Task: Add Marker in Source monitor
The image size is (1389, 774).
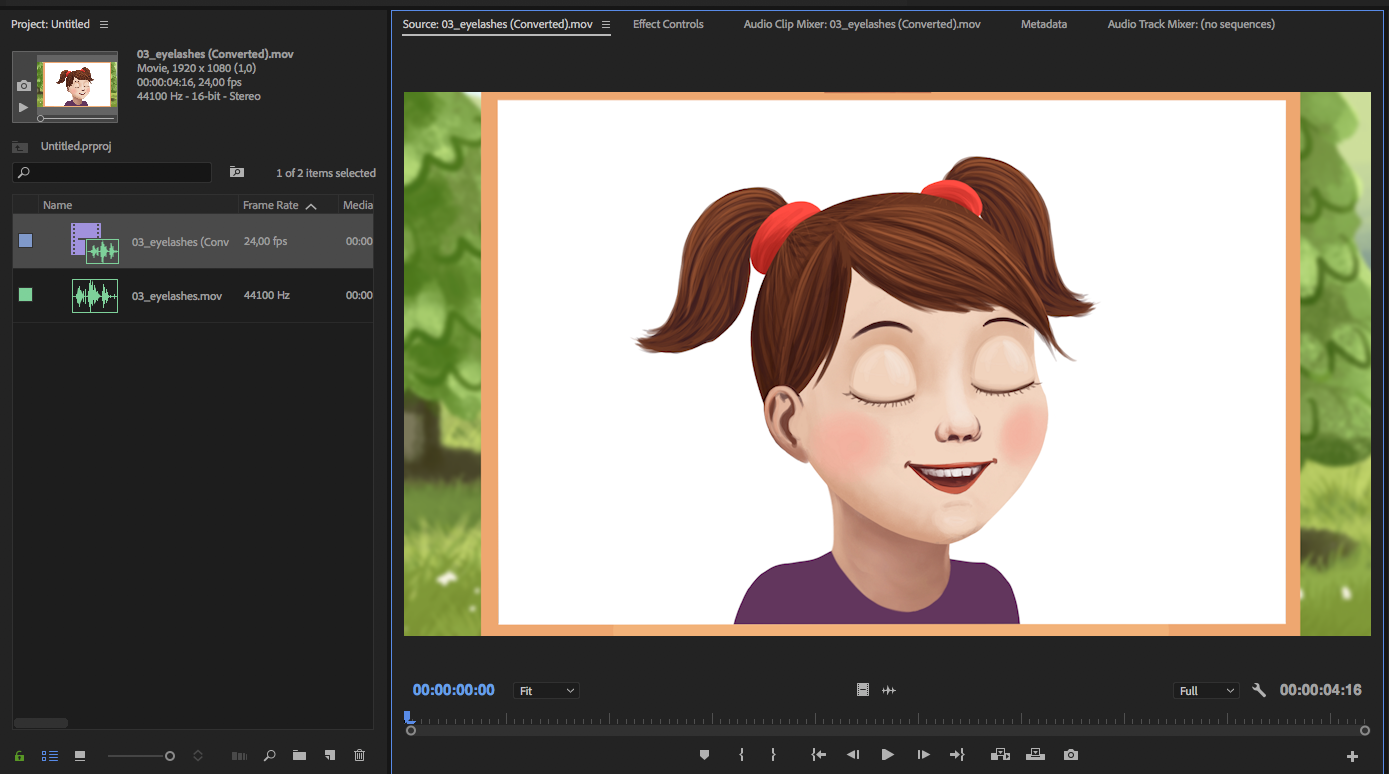Action: 704,755
